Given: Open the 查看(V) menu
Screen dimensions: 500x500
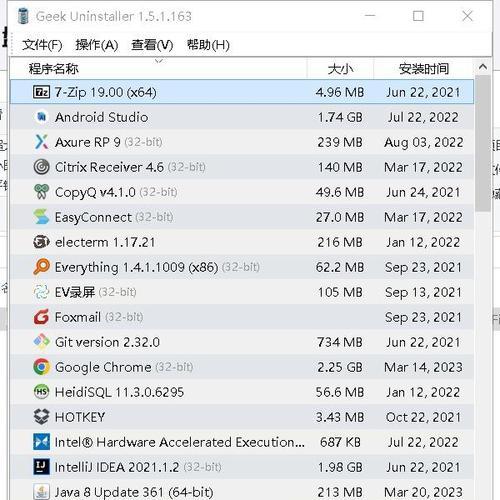Looking at the screenshot, I should click(152, 45).
